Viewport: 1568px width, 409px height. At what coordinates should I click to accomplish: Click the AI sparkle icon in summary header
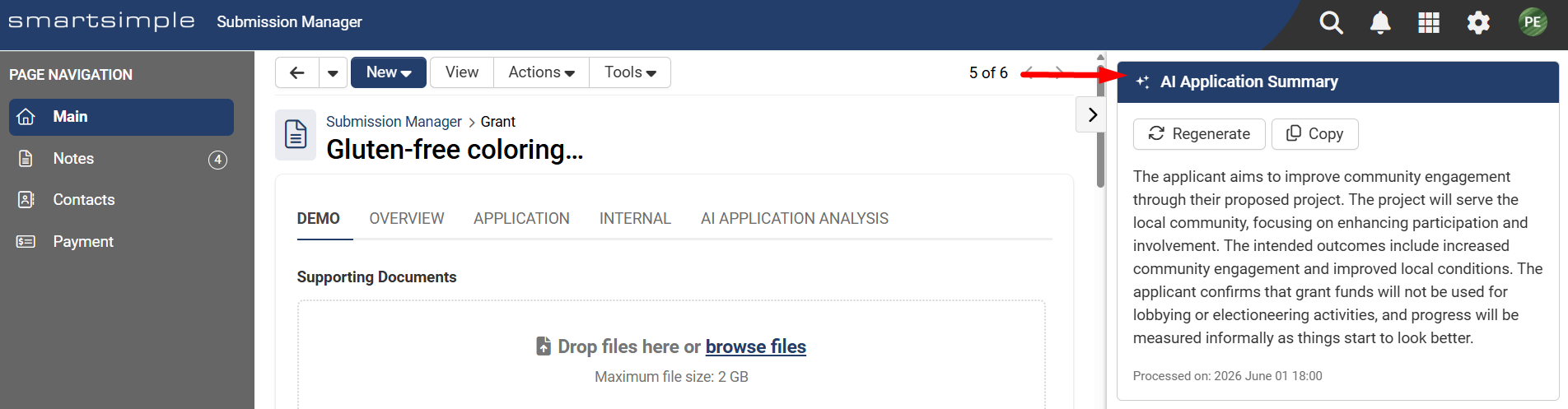tap(1142, 81)
